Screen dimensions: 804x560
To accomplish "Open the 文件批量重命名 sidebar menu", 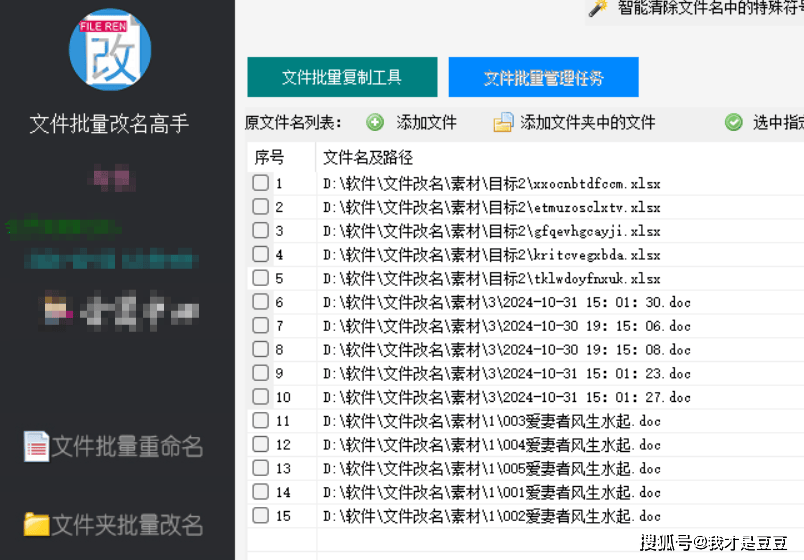I will 127,446.
